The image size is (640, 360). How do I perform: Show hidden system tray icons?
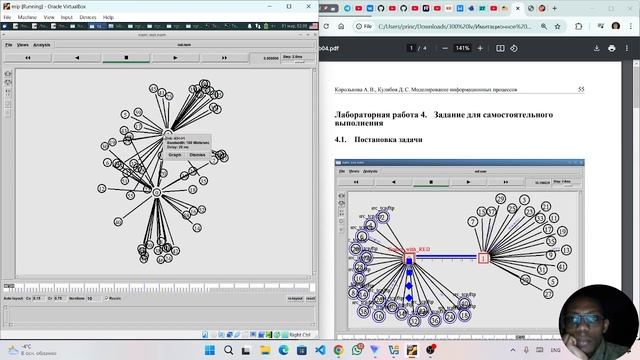tap(513, 350)
